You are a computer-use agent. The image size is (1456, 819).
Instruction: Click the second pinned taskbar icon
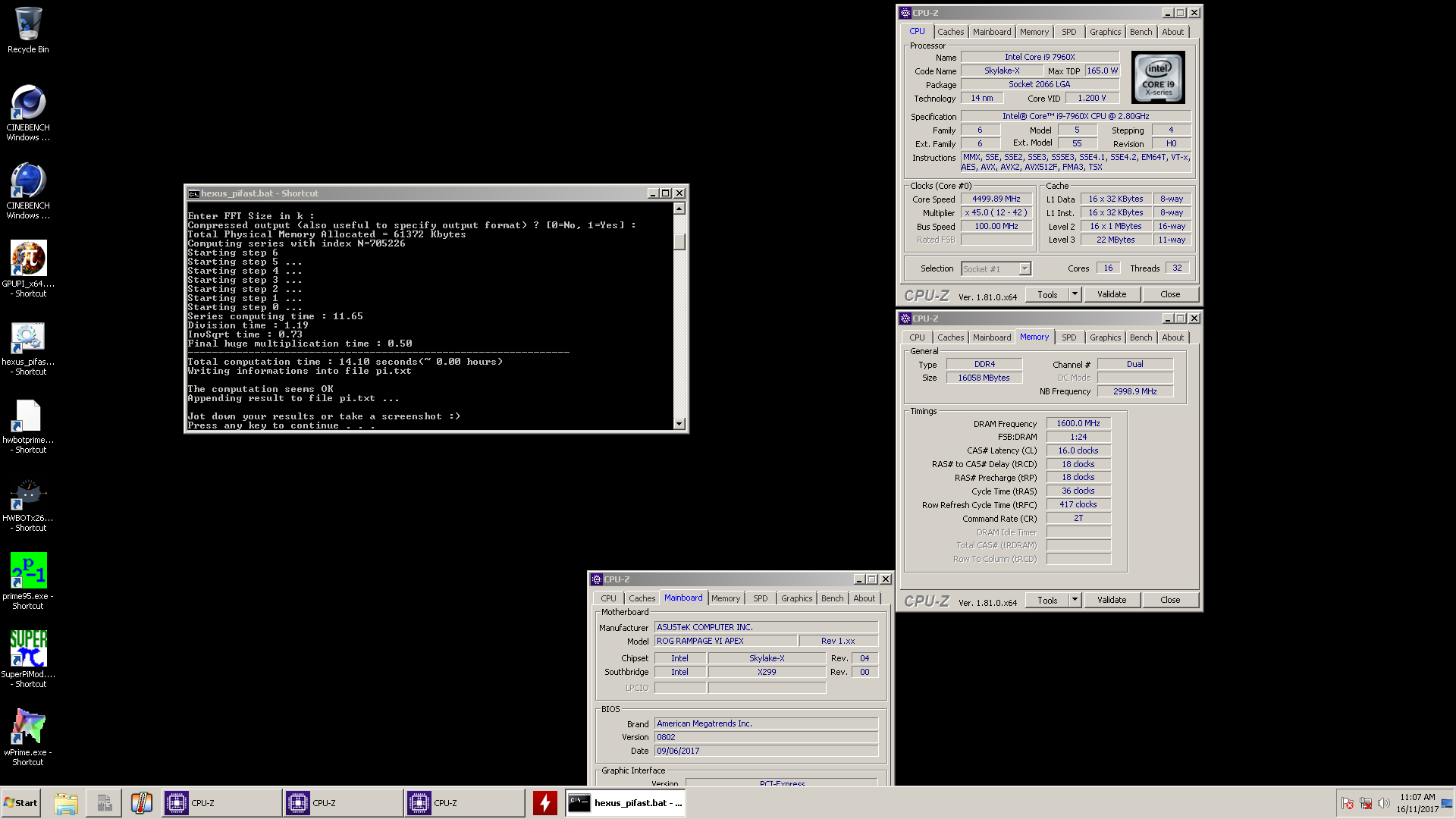(x=104, y=803)
